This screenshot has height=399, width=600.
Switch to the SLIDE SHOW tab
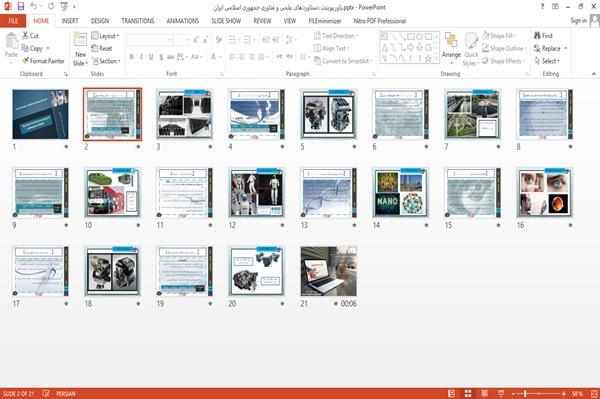(226, 21)
